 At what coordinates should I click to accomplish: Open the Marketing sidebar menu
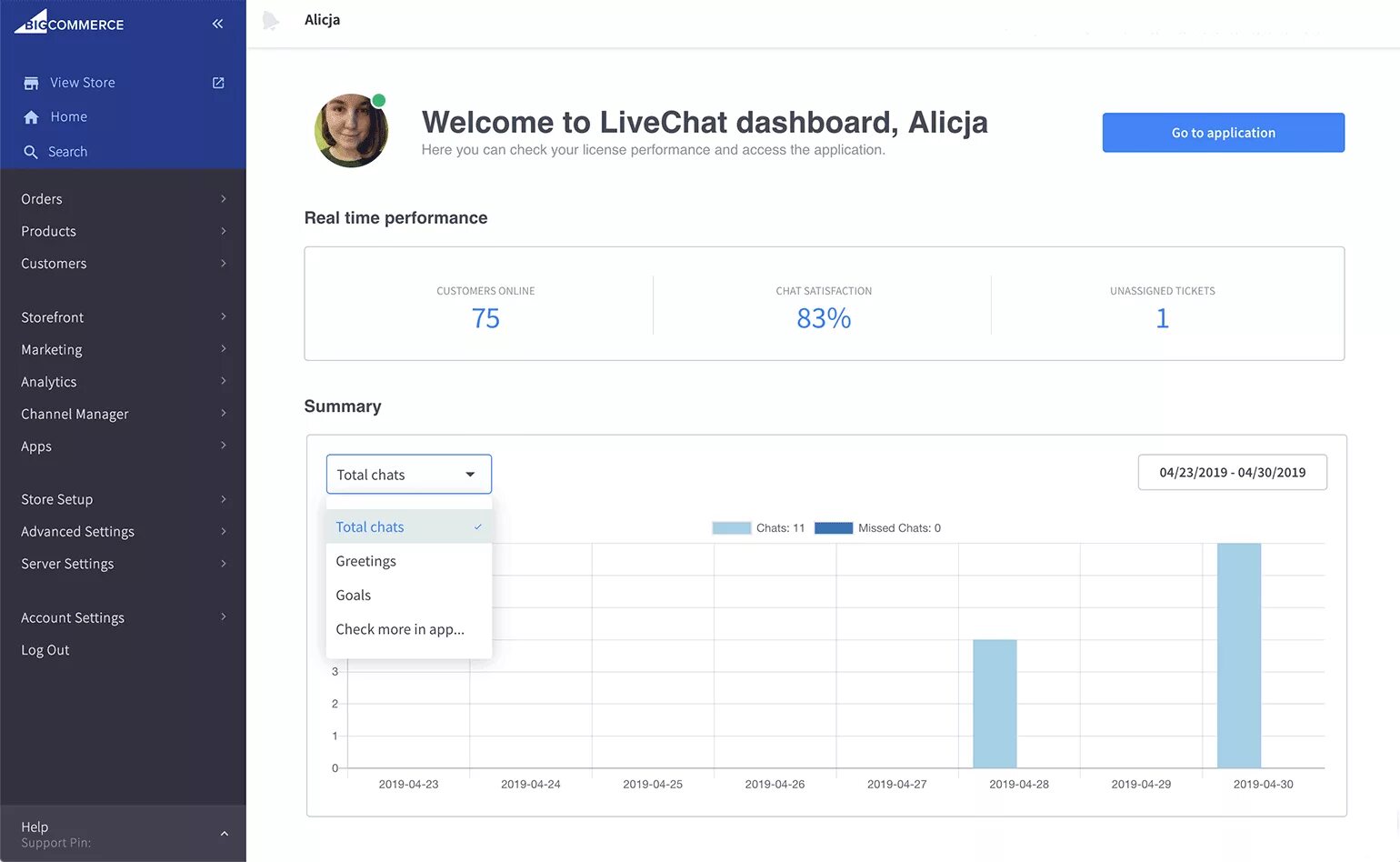(x=123, y=349)
